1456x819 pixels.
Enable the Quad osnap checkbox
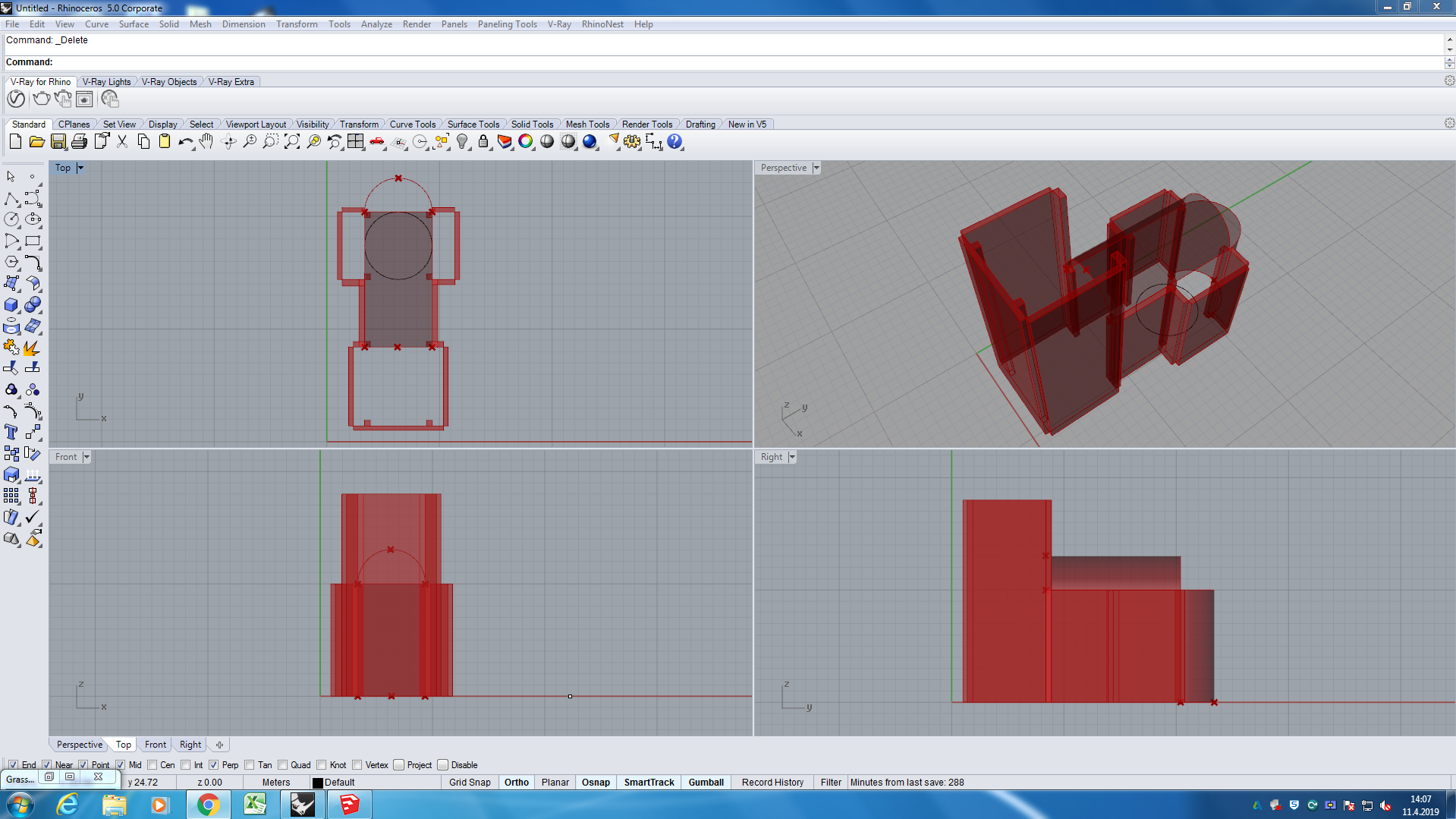pyautogui.click(x=282, y=765)
